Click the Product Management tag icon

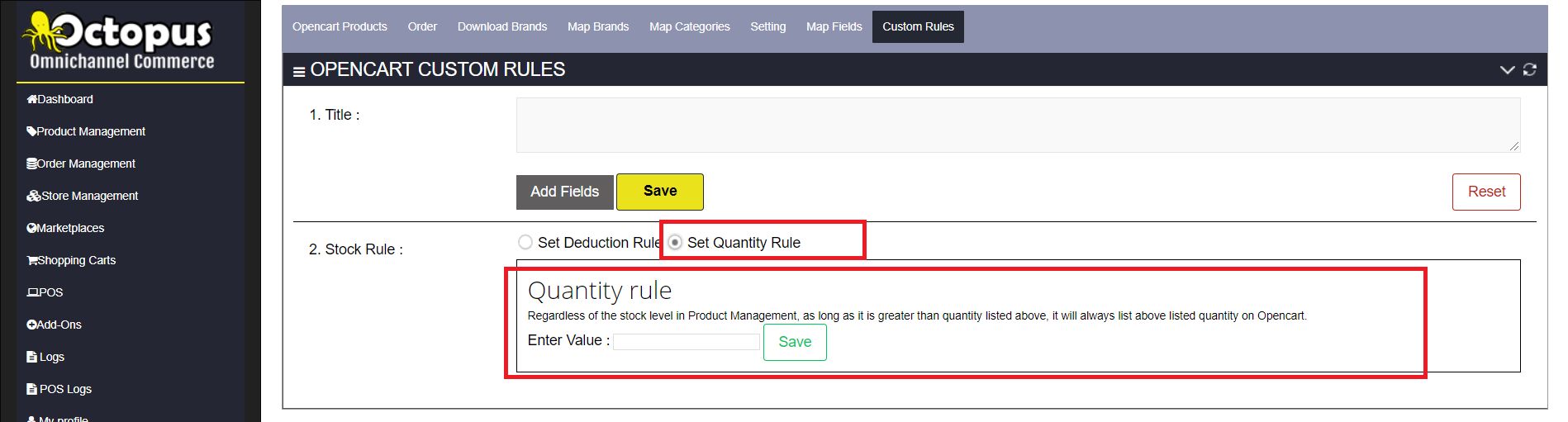point(31,131)
